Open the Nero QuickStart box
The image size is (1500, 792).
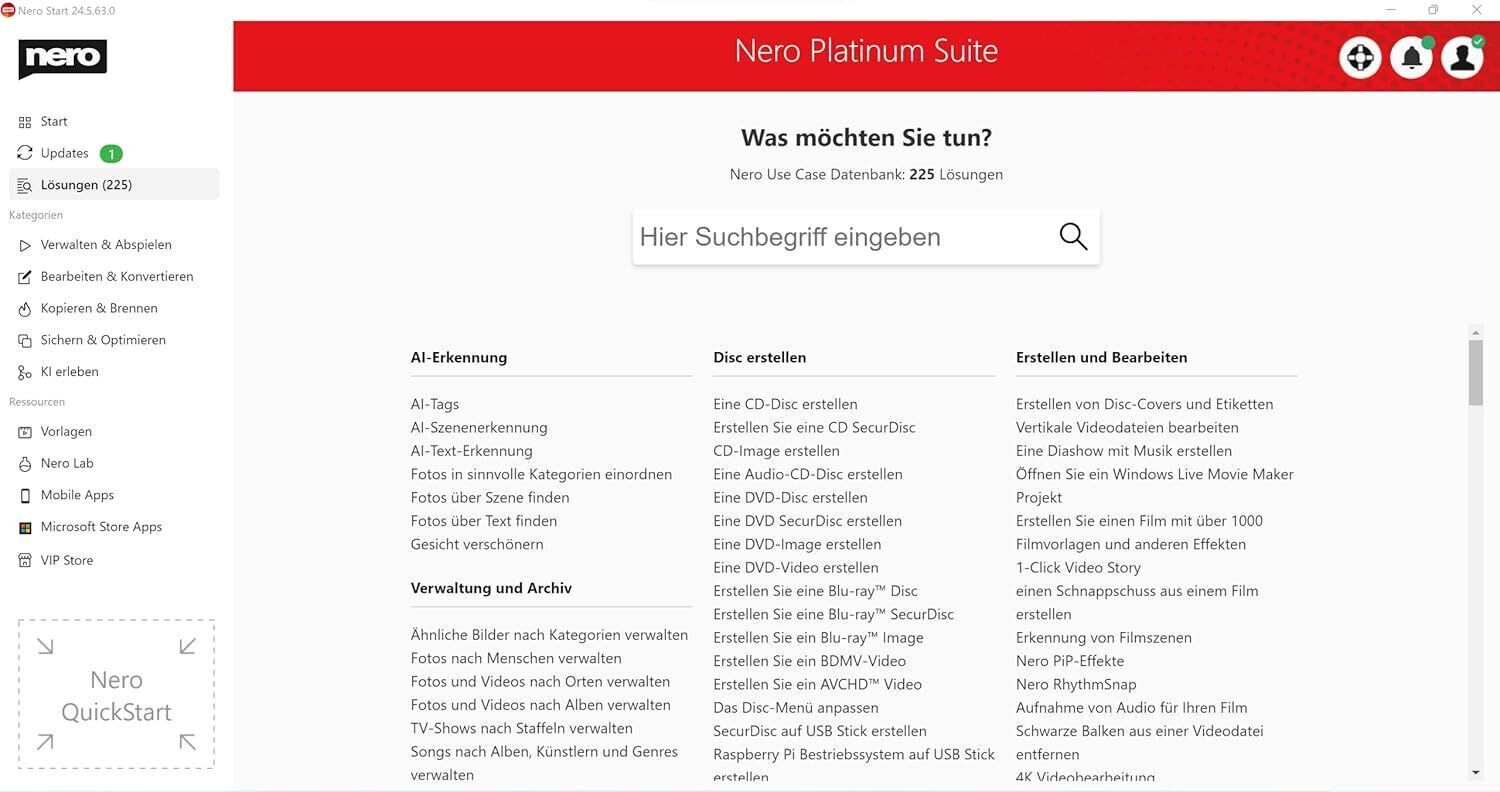116,695
